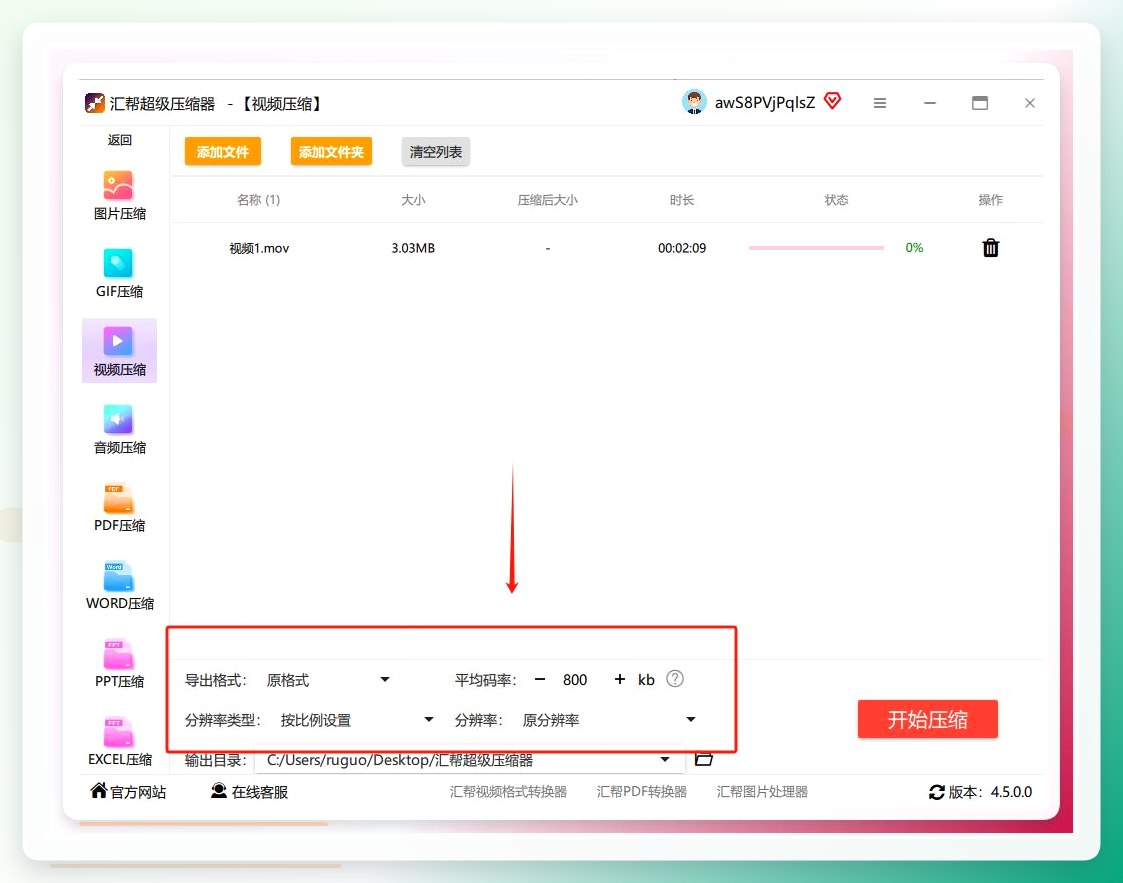1123x883 pixels.
Task: Delete 视频1.mov with the trash icon
Action: tap(991, 248)
